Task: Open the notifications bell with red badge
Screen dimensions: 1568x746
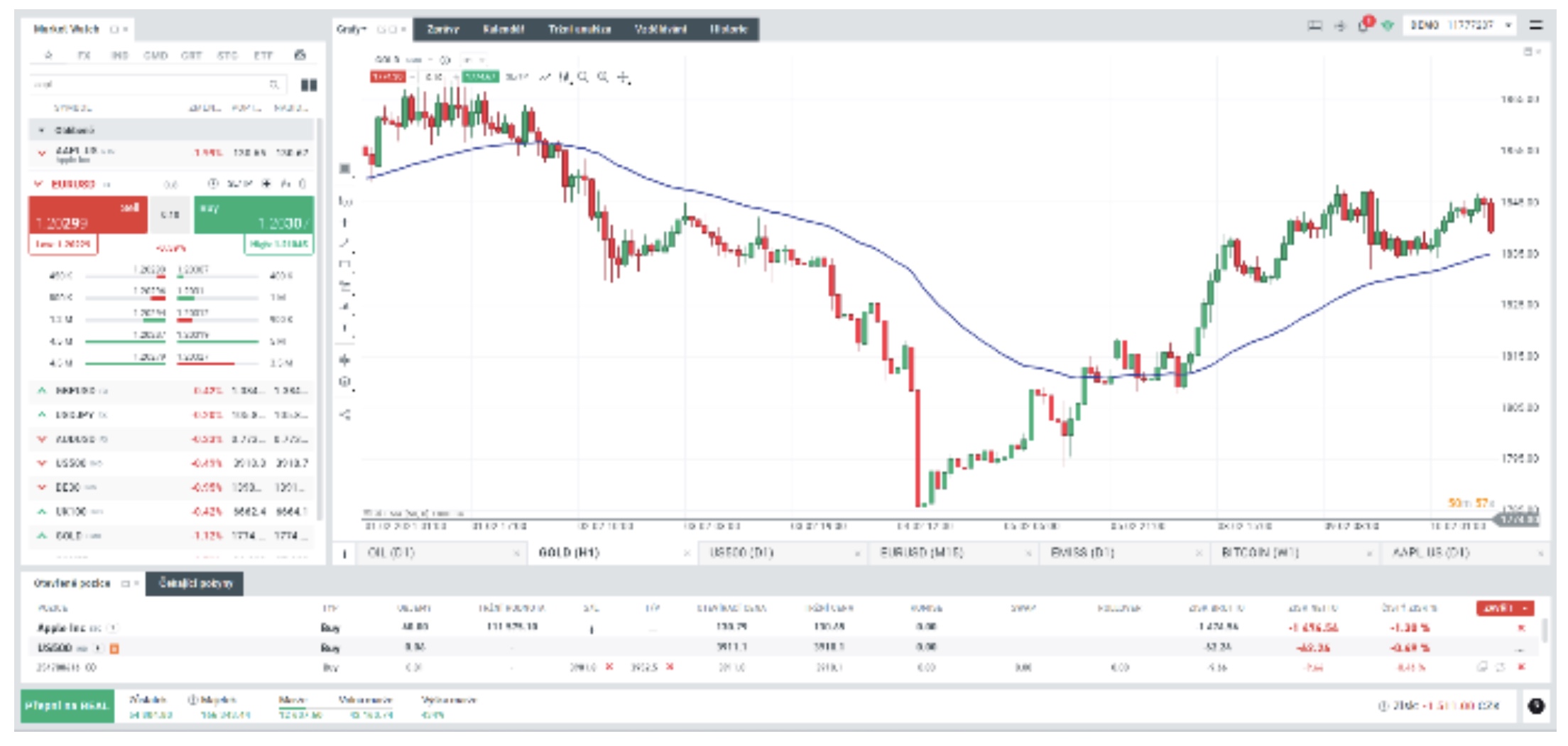Action: 1364,26
